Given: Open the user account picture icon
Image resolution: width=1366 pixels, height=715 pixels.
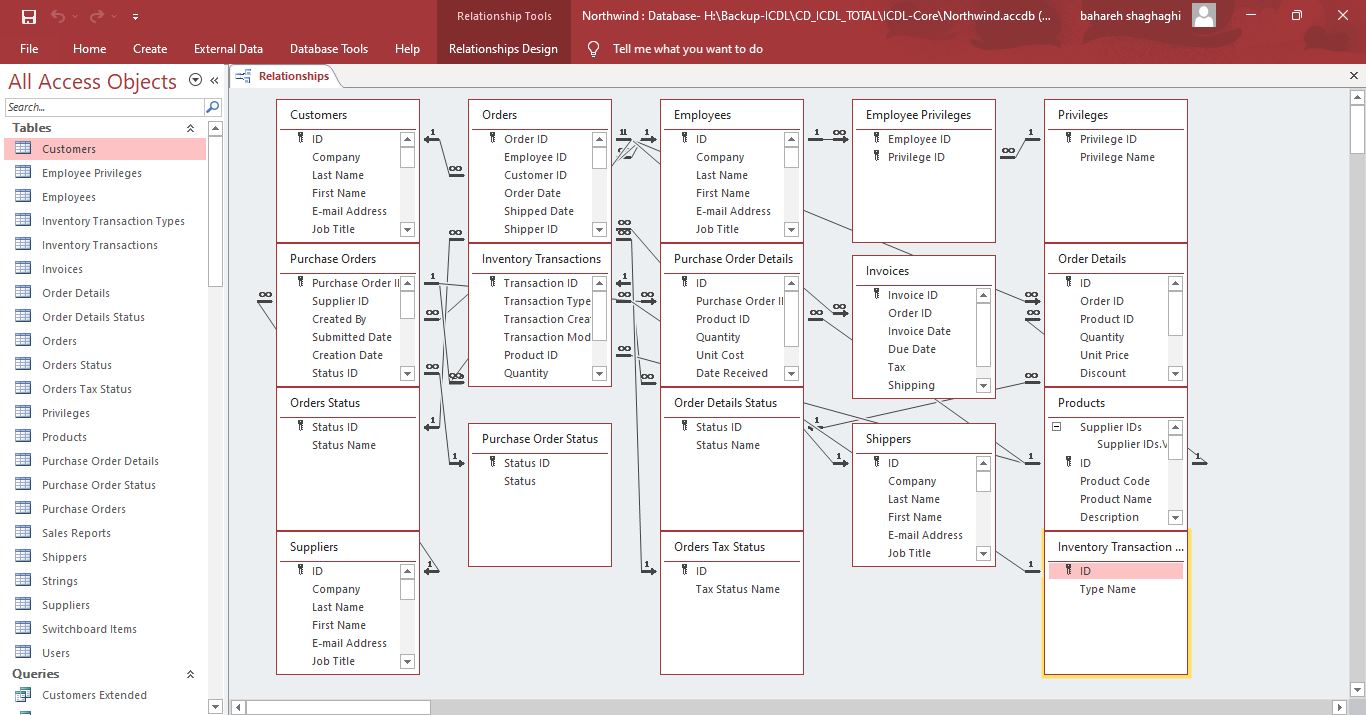Looking at the screenshot, I should 1204,15.
